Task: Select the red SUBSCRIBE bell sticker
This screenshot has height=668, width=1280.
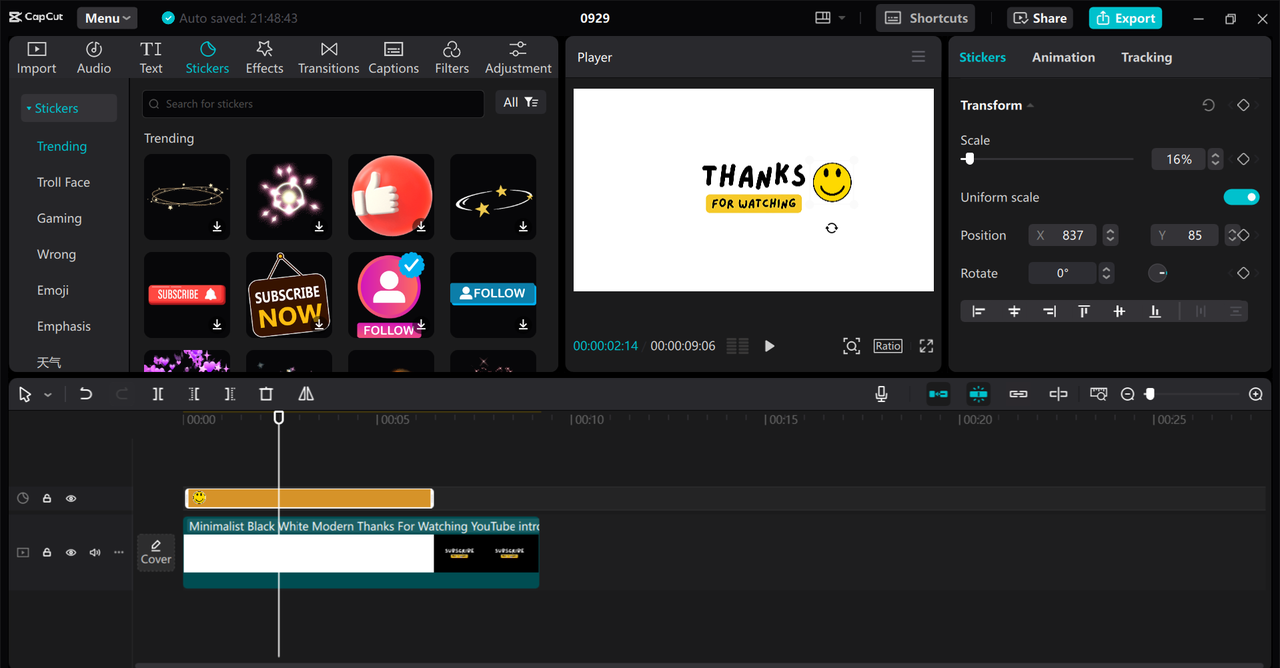Action: tap(187, 295)
